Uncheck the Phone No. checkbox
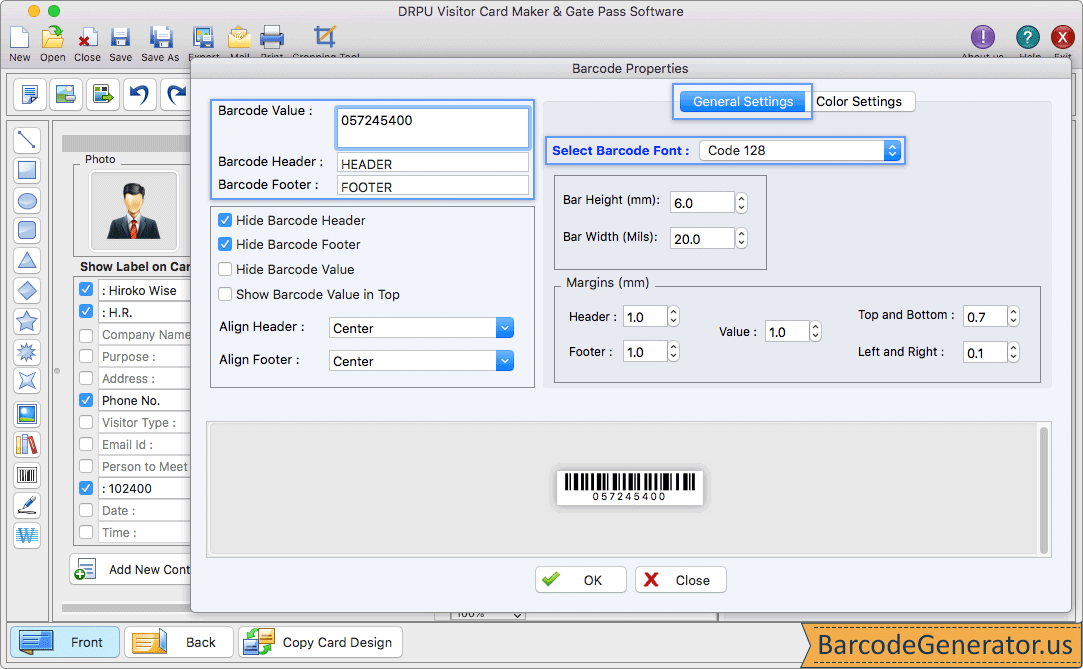This screenshot has height=669, width=1083. coord(86,400)
